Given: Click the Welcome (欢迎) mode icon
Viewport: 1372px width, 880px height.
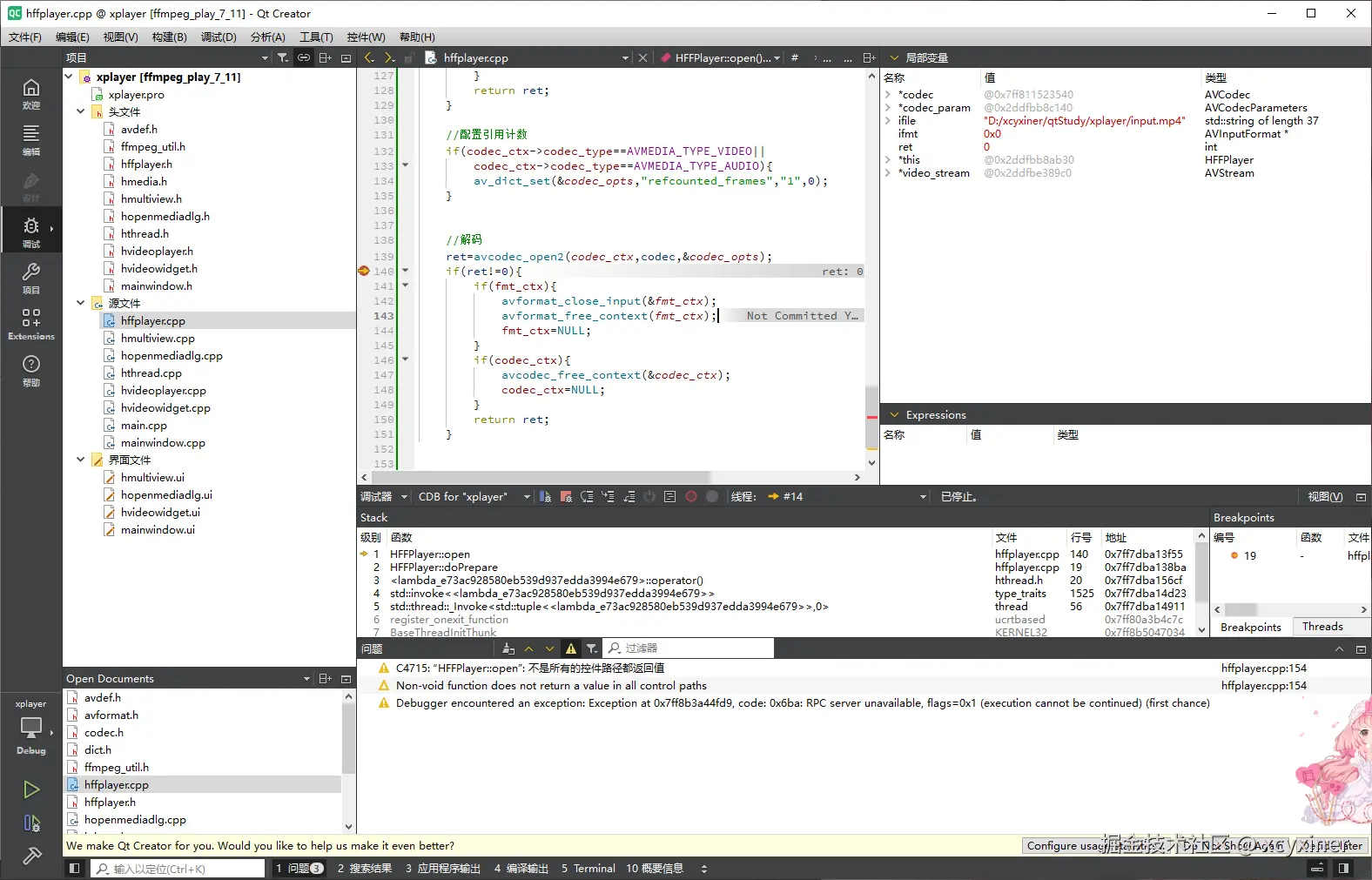Looking at the screenshot, I should point(30,93).
